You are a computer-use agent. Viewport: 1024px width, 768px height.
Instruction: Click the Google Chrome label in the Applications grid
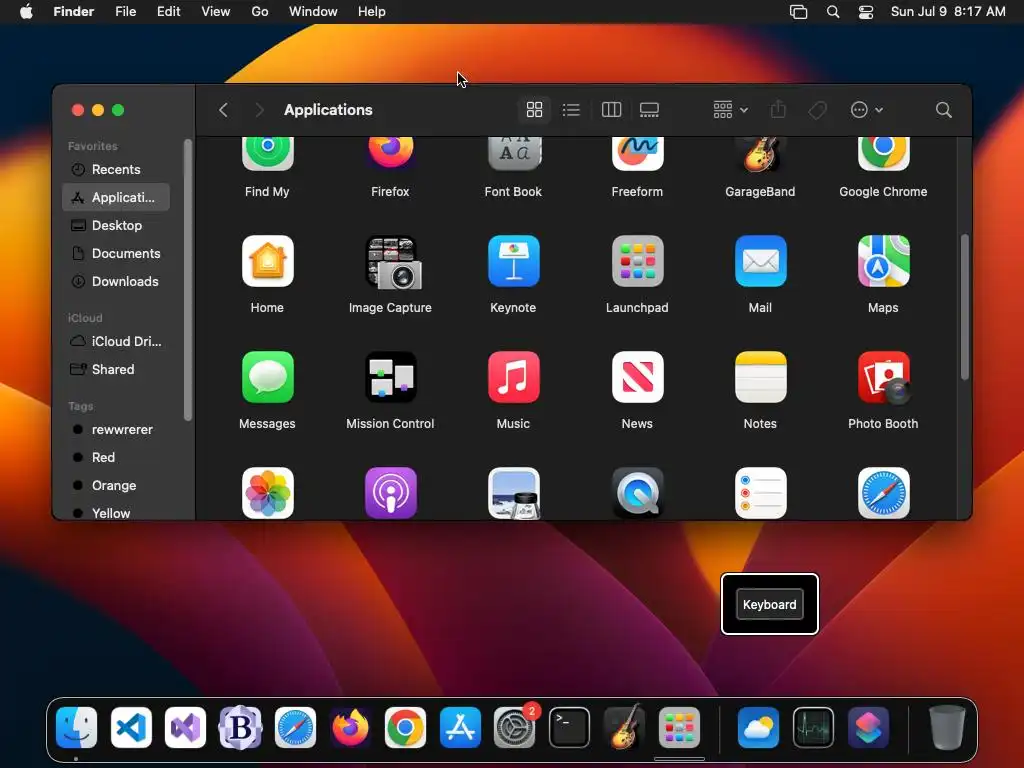[x=883, y=191]
